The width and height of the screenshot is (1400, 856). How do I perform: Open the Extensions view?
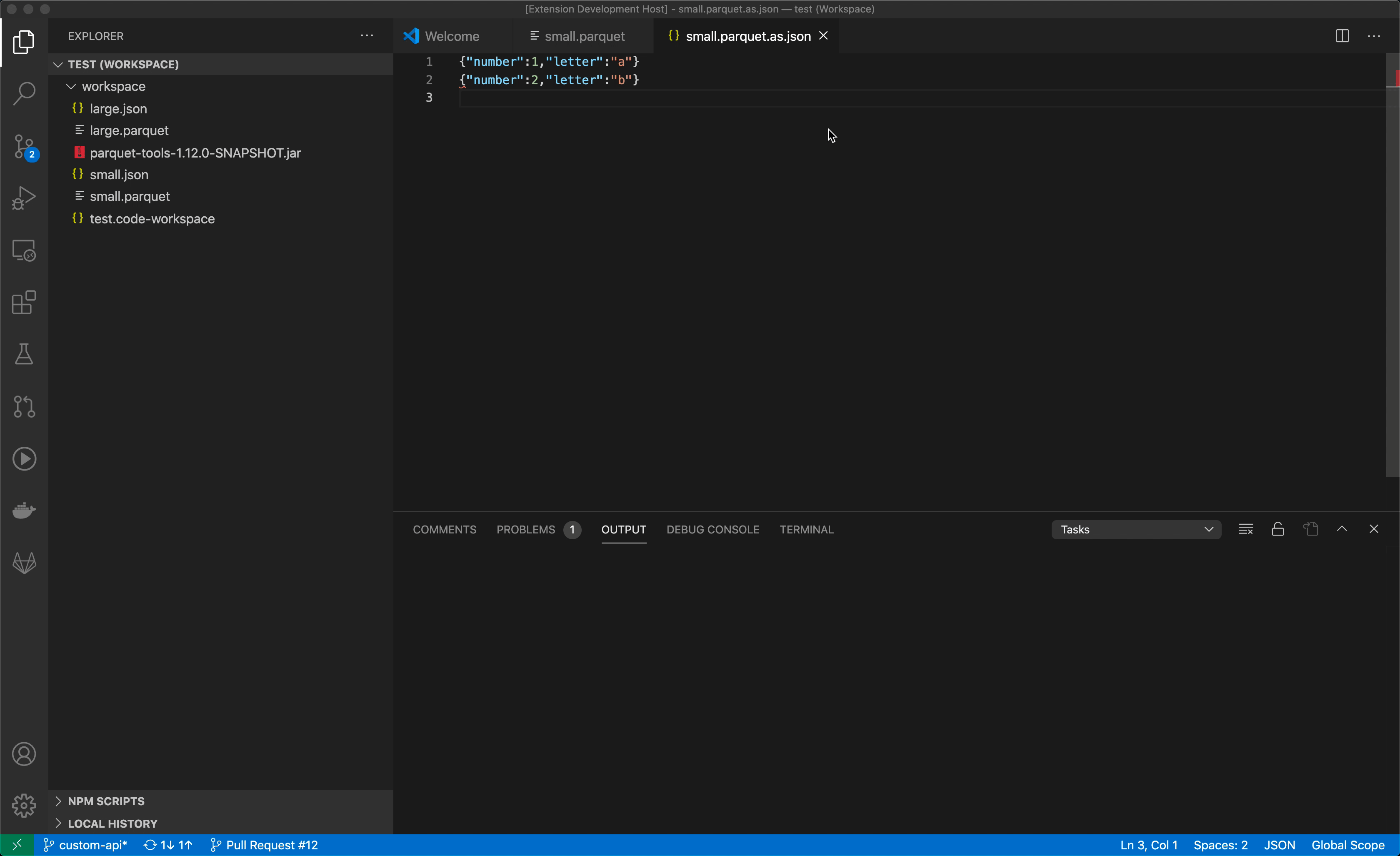(x=24, y=303)
